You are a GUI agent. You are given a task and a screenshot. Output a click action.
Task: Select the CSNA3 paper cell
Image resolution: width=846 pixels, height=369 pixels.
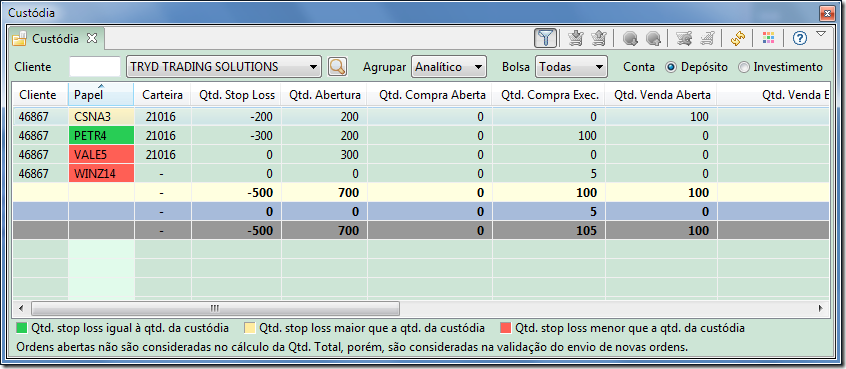(x=101, y=117)
